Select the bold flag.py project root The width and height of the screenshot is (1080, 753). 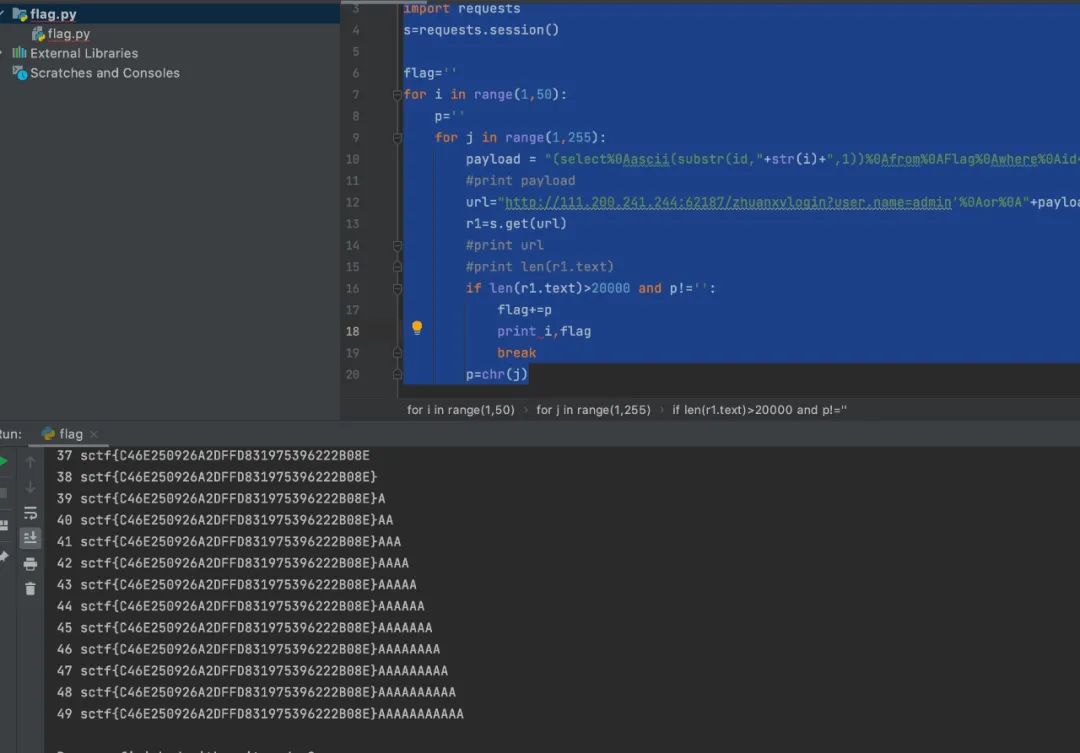[53, 14]
